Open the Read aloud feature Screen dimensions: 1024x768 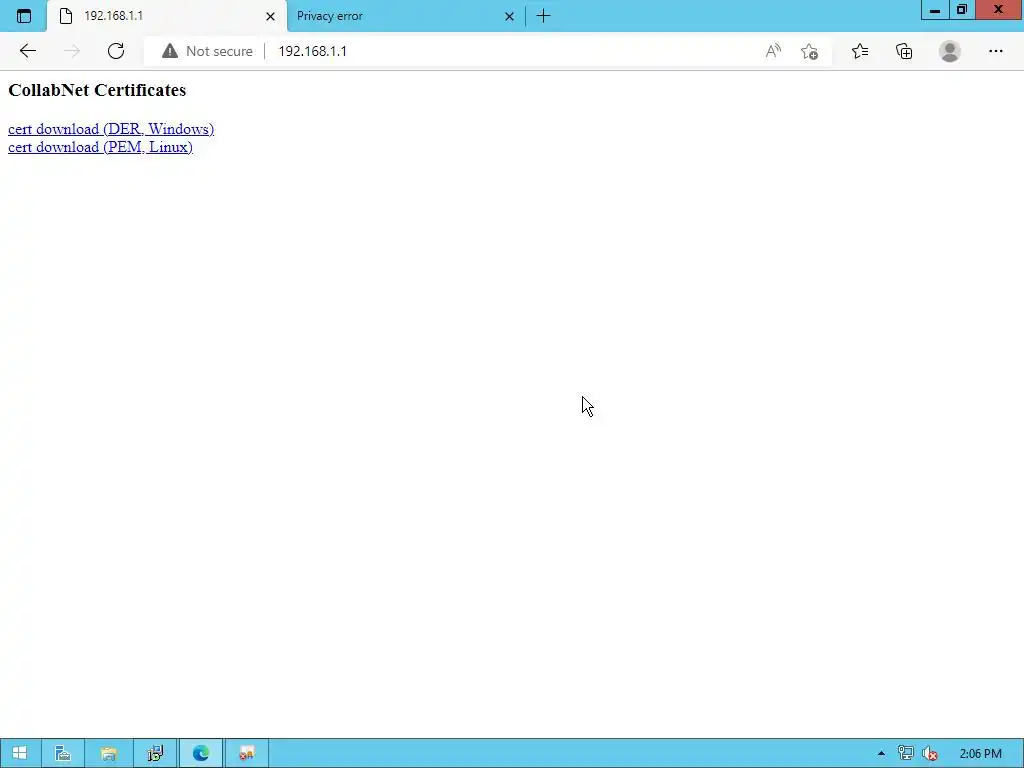click(773, 51)
